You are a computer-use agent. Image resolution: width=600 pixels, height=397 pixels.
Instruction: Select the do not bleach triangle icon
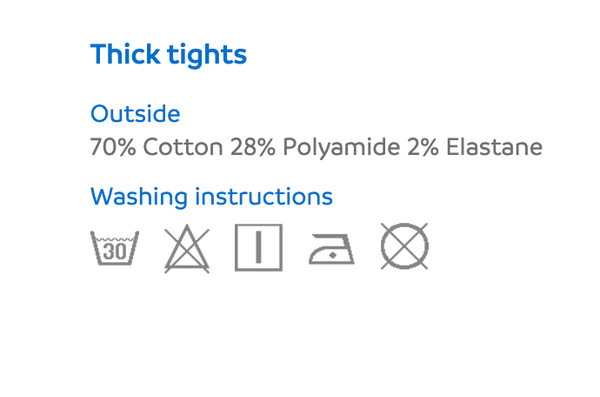click(x=187, y=248)
